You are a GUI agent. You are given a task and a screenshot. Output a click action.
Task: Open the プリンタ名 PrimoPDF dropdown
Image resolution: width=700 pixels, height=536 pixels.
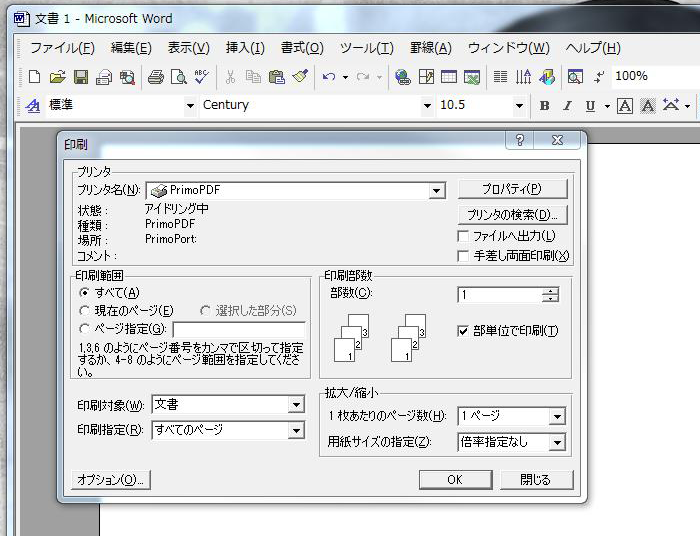click(x=436, y=191)
